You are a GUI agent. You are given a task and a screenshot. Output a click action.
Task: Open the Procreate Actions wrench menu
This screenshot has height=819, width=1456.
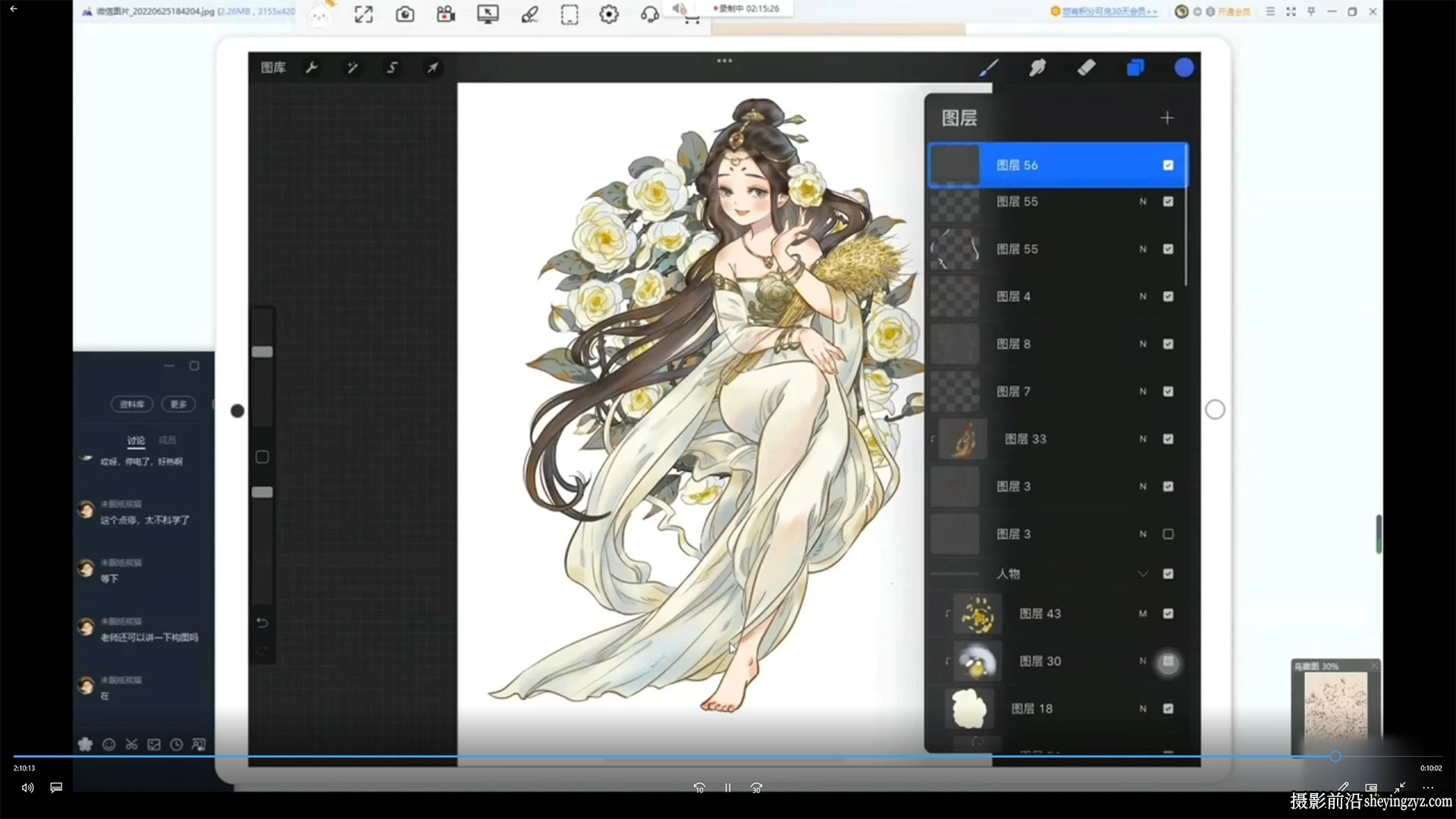click(x=311, y=67)
